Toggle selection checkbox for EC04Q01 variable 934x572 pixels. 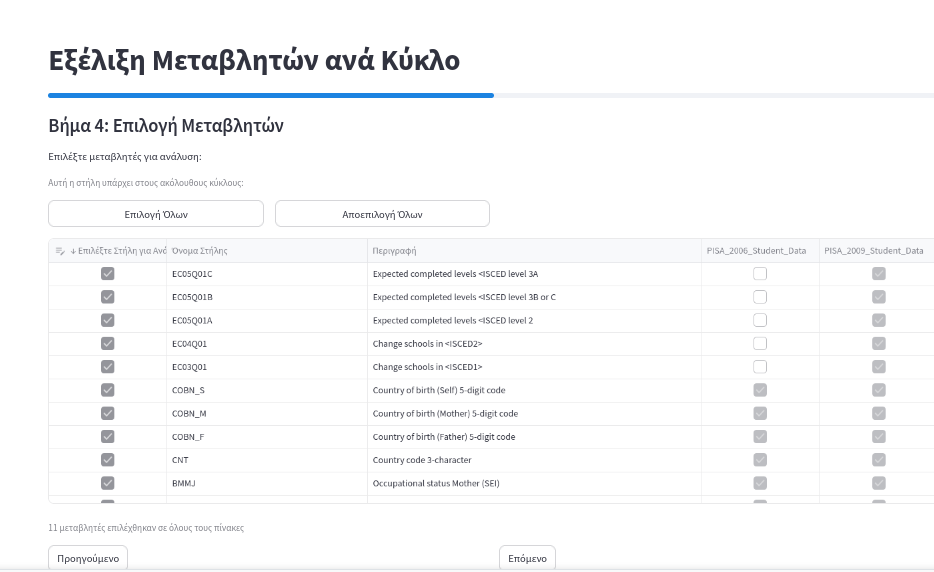click(x=107, y=343)
